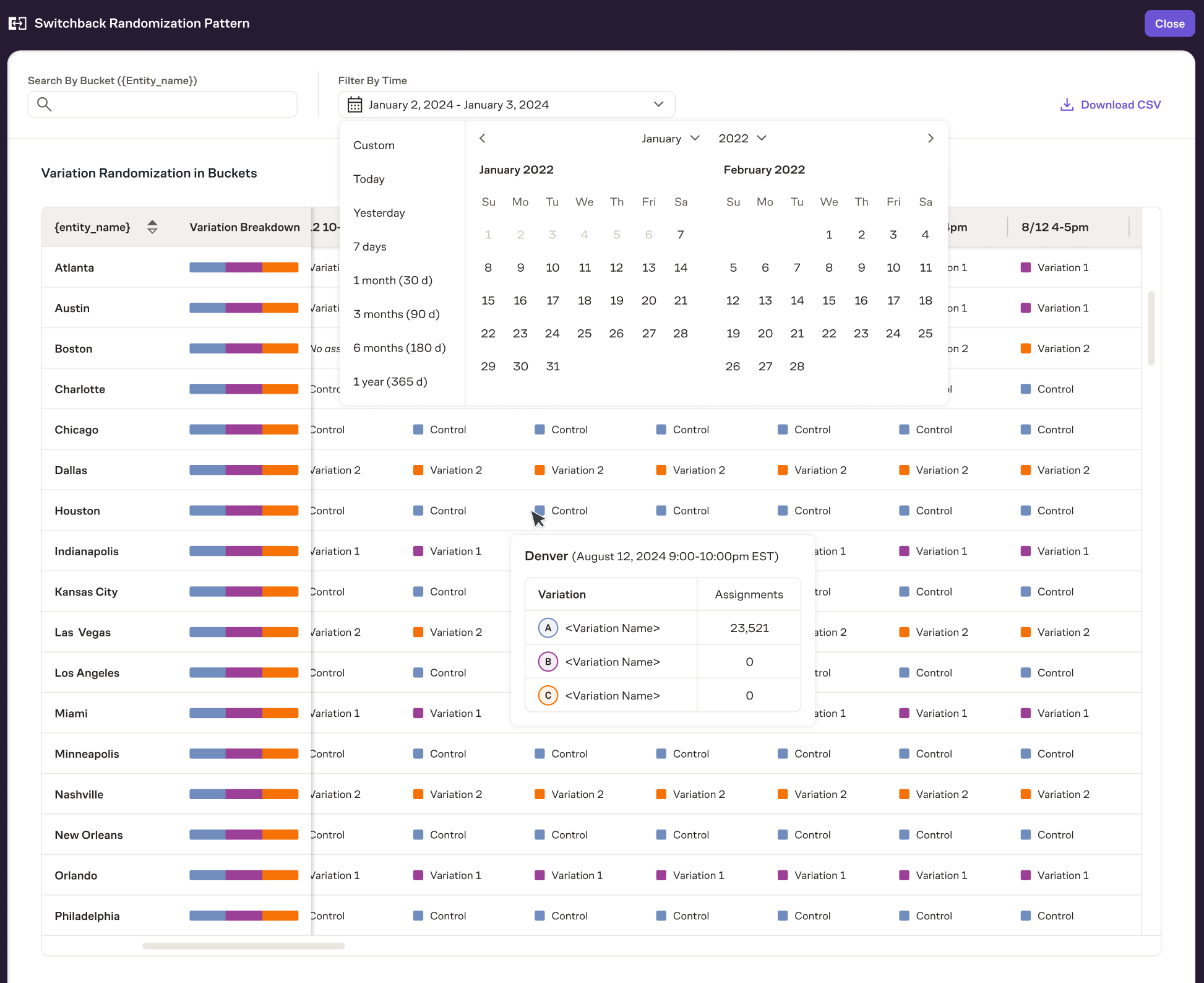Click the bucket search input field
The image size is (1204, 983).
(x=173, y=104)
